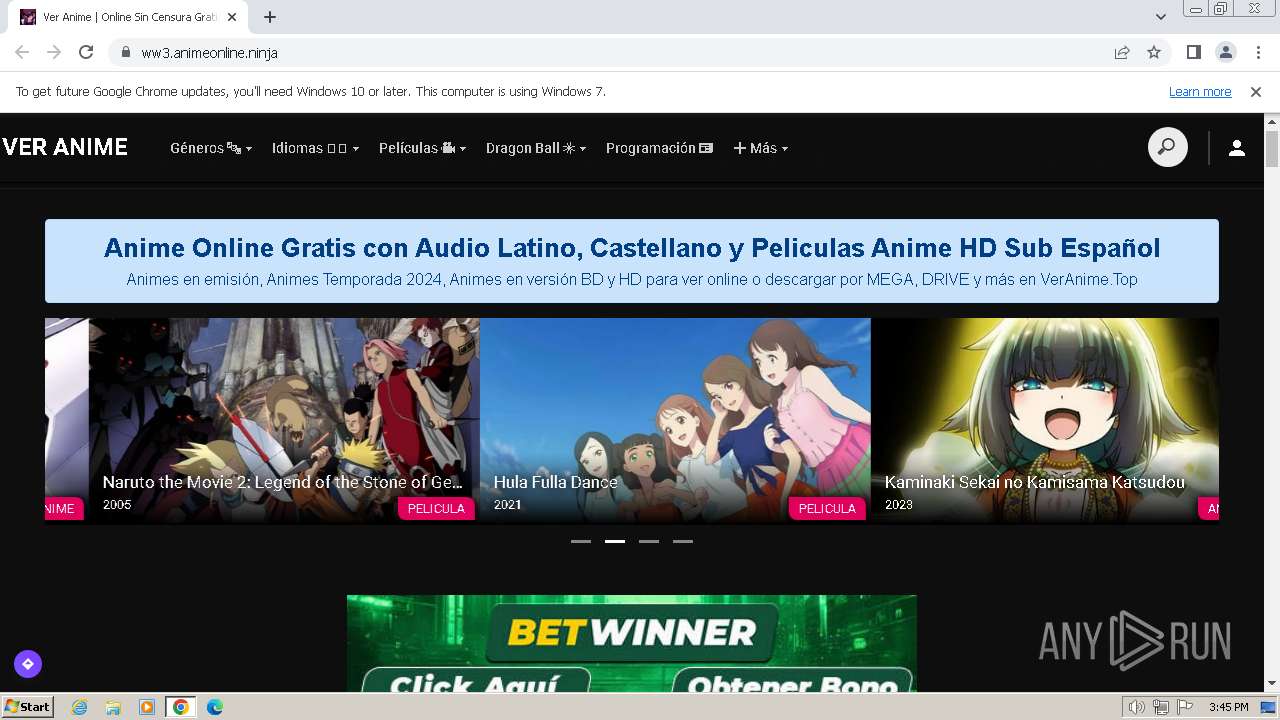Open the tab search dropdown chevron
The height and width of the screenshot is (720, 1280).
(1160, 17)
